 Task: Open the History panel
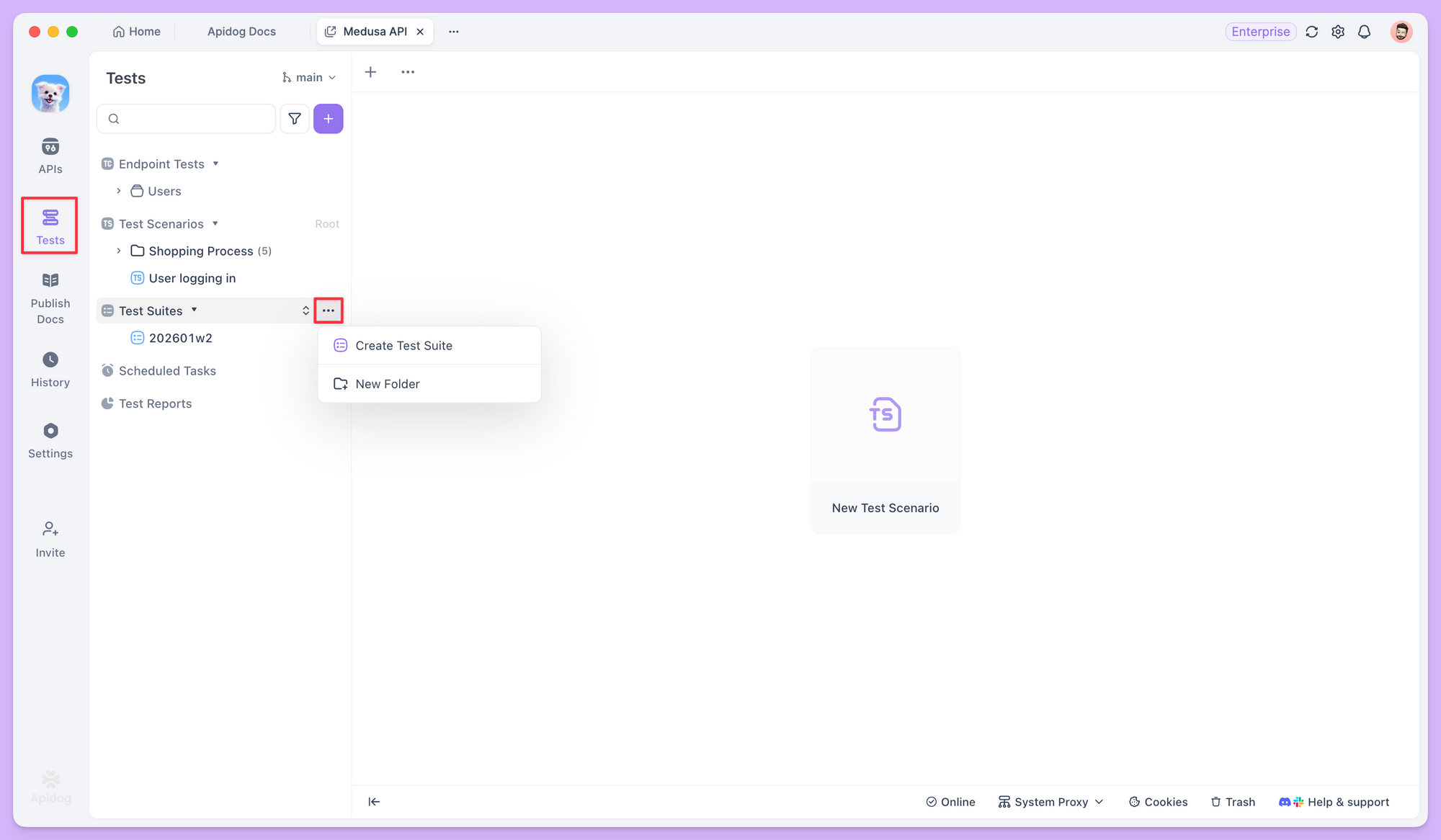point(50,369)
